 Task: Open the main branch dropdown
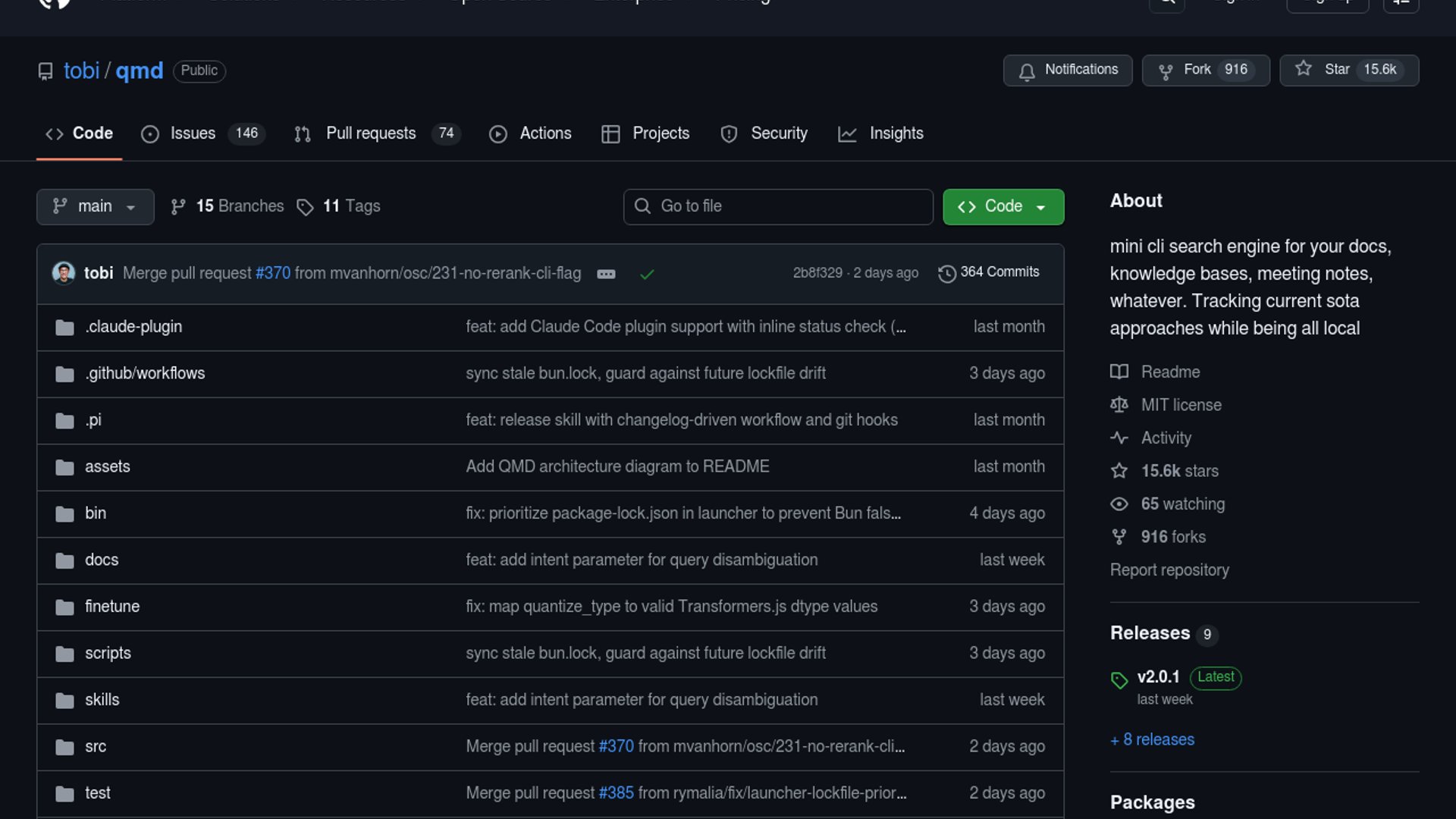pyautogui.click(x=95, y=206)
